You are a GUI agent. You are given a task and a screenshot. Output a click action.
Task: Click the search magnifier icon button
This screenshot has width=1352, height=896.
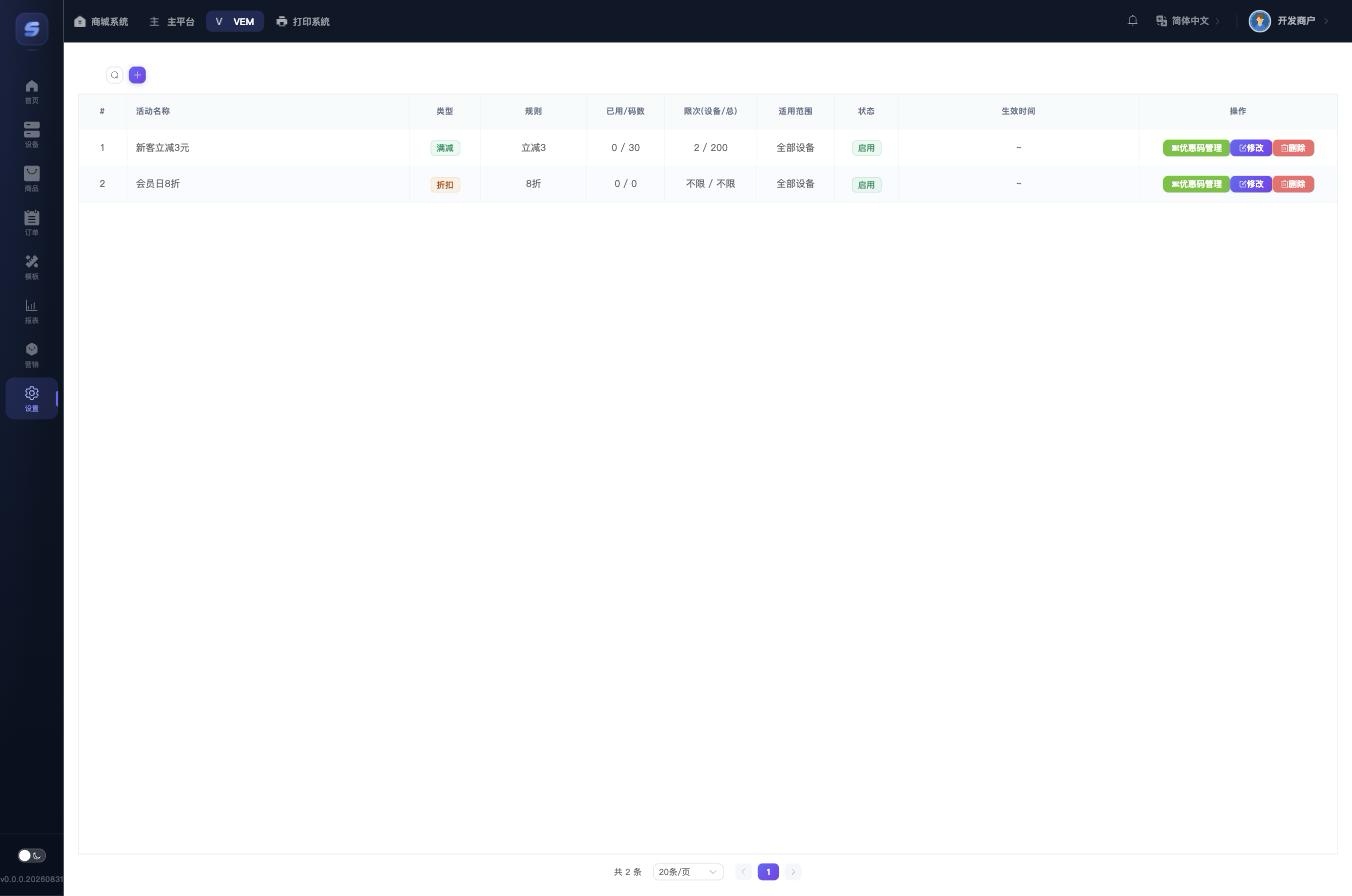coord(115,75)
